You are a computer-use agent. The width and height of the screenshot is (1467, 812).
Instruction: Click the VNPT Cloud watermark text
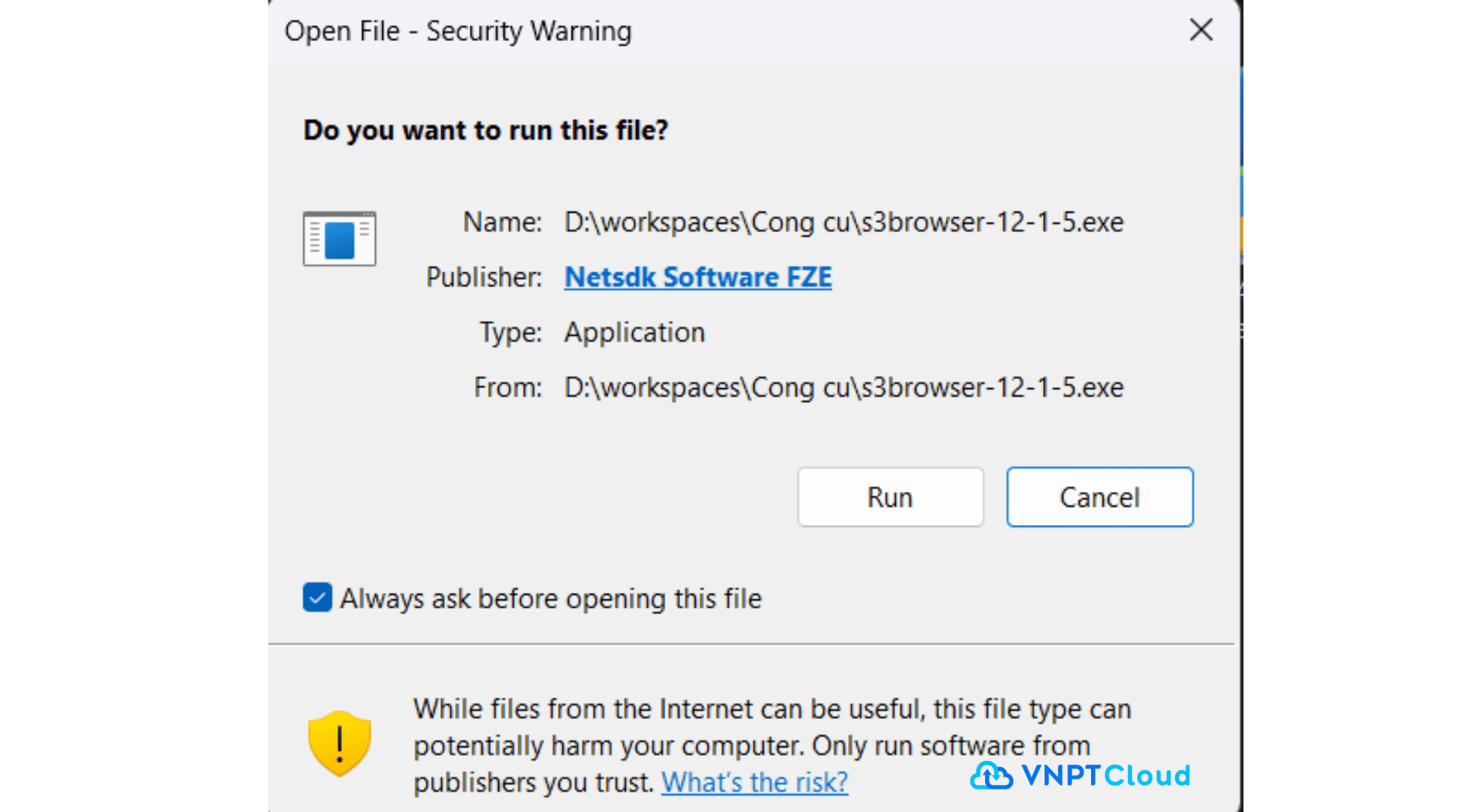tap(1106, 776)
